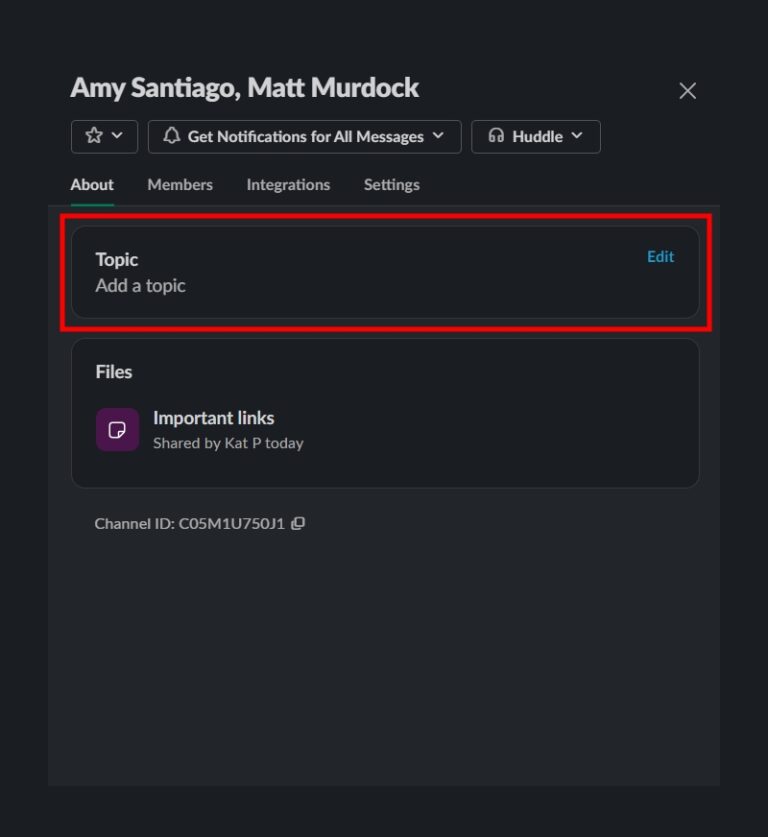Viewport: 768px width, 837px height.
Task: Copy the Channel ID using the copy icon
Action: click(299, 523)
